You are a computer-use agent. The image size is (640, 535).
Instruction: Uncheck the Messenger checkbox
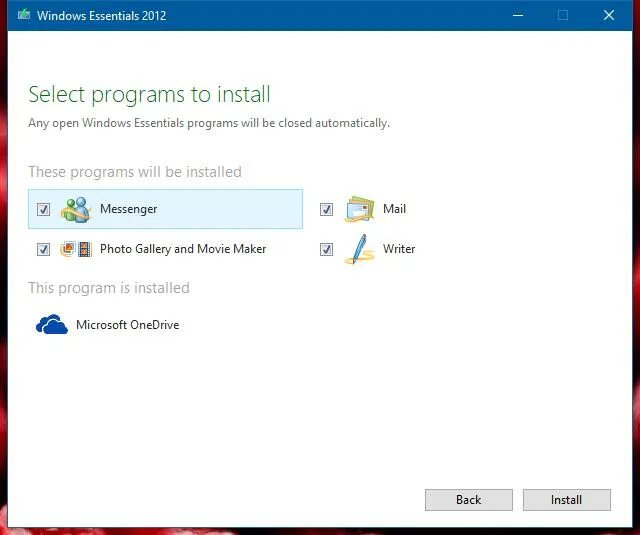click(x=43, y=209)
